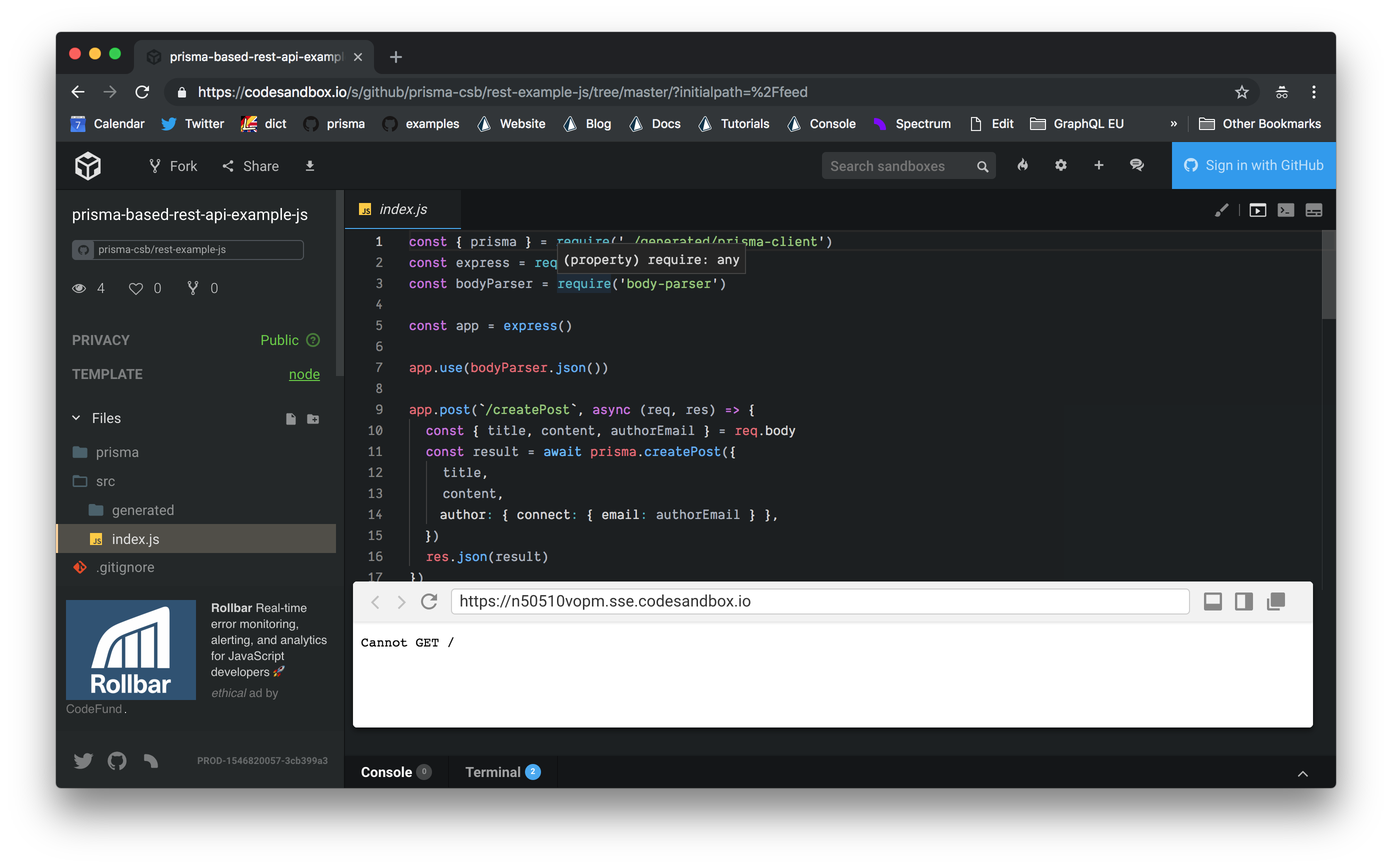The height and width of the screenshot is (868, 1392).
Task: Open the node template link
Action: coord(304,373)
